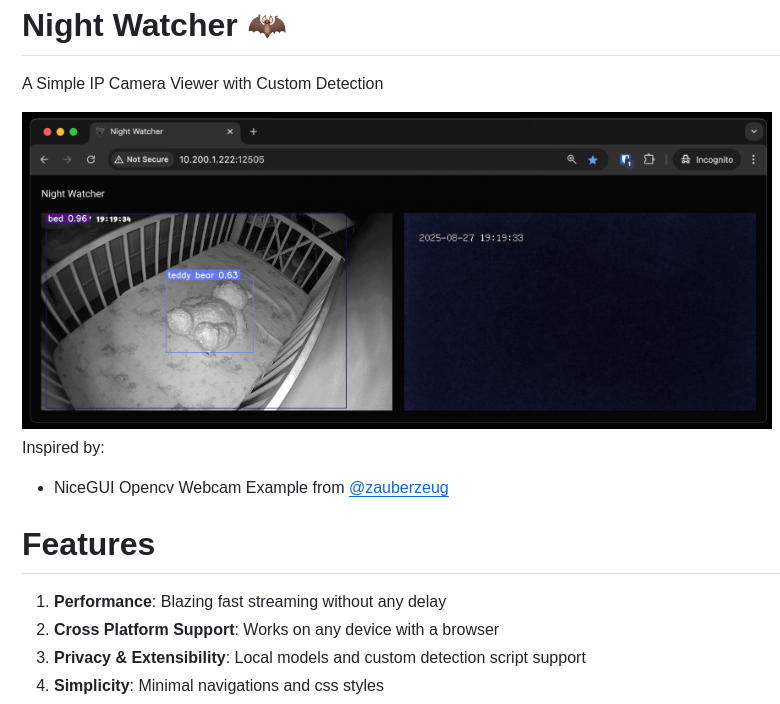Click the green maximize window dot
The image size is (780, 704).
click(x=74, y=132)
